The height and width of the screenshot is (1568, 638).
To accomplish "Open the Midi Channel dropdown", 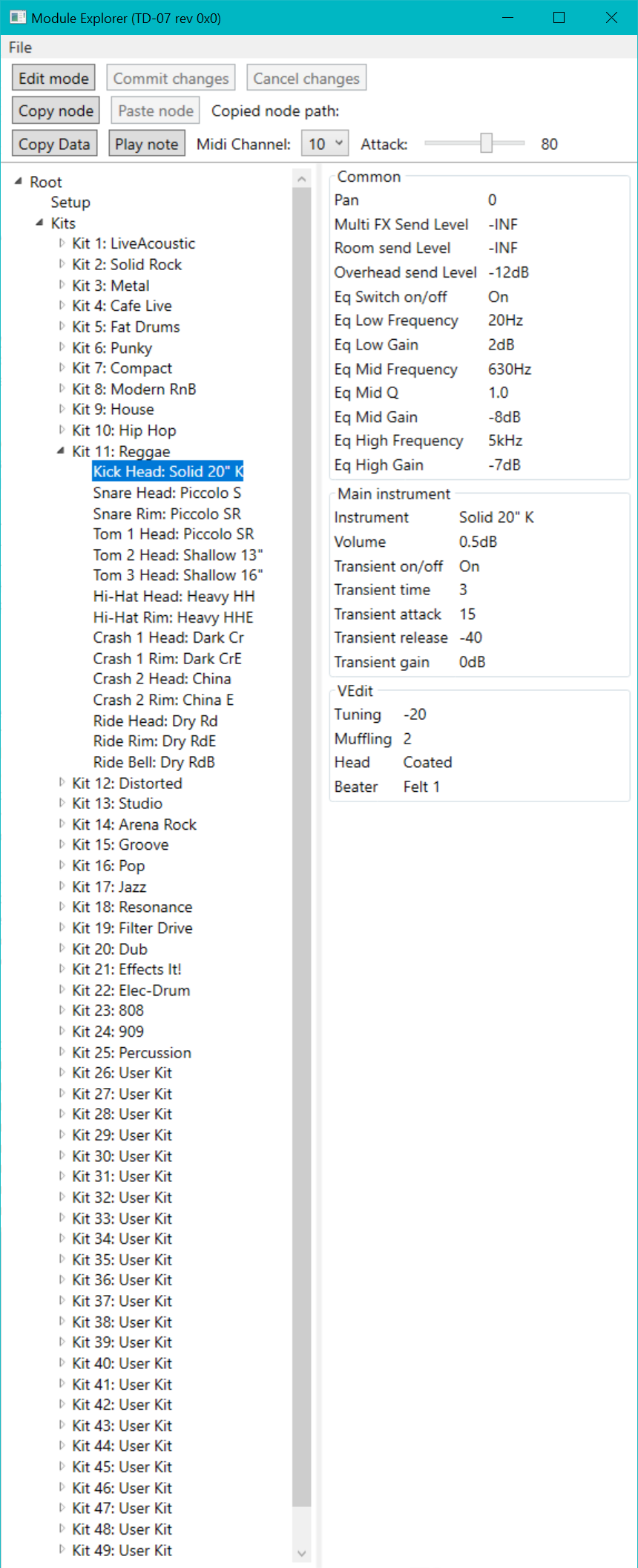I will click(325, 144).
